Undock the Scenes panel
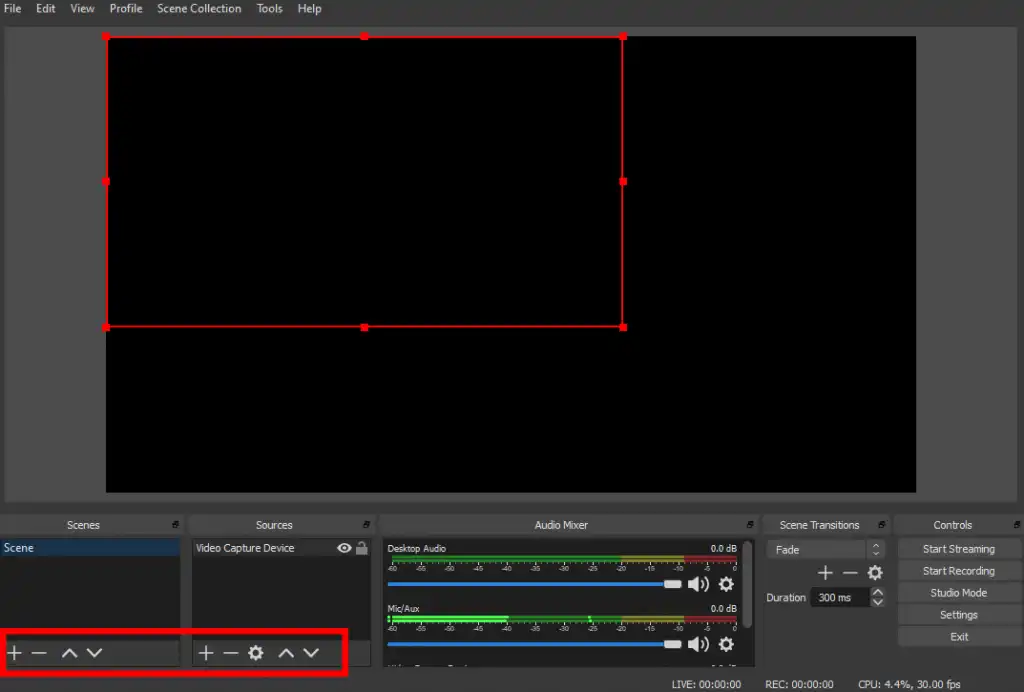The height and width of the screenshot is (692, 1024). pyautogui.click(x=175, y=524)
